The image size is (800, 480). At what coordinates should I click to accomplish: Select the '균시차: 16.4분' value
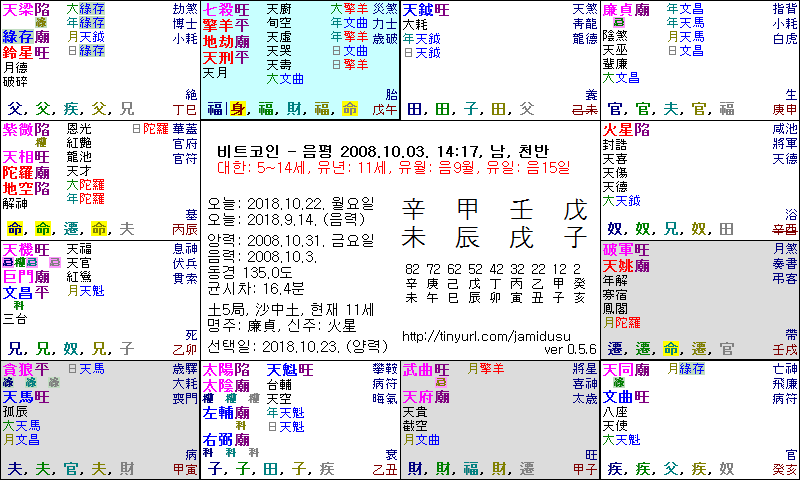[256, 289]
